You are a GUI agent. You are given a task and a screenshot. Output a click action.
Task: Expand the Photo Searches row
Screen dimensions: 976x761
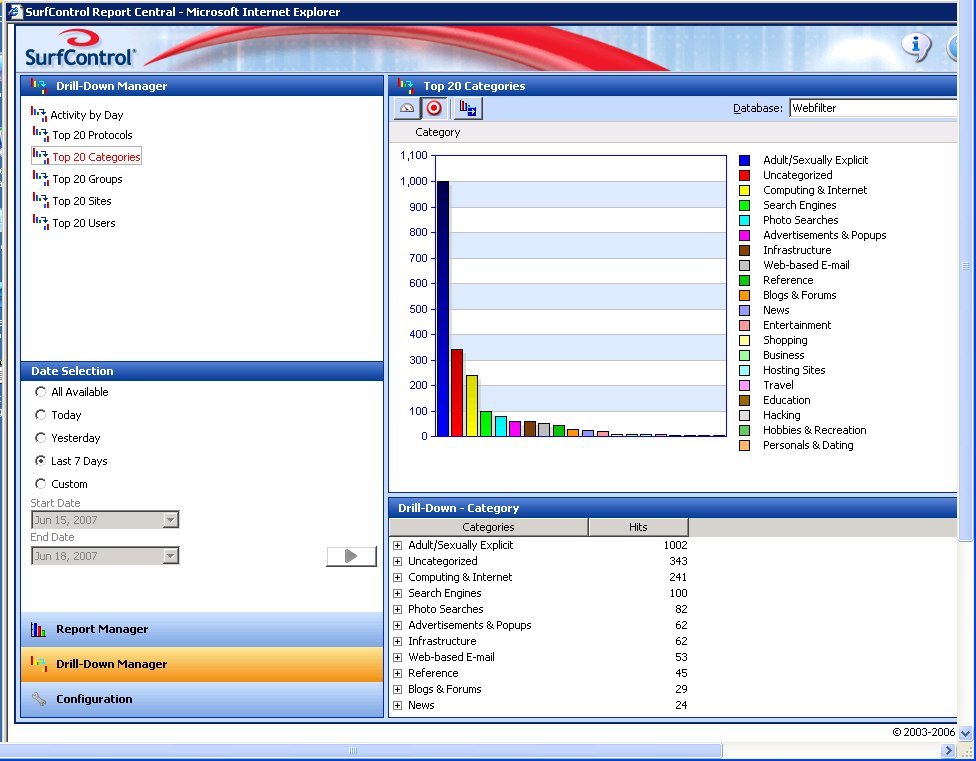tap(398, 609)
